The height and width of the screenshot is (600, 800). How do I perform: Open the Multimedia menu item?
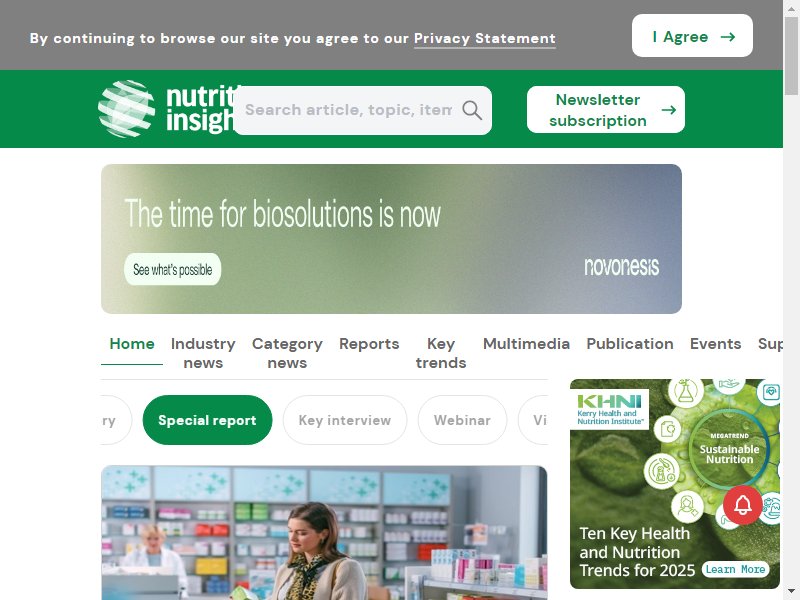[527, 344]
